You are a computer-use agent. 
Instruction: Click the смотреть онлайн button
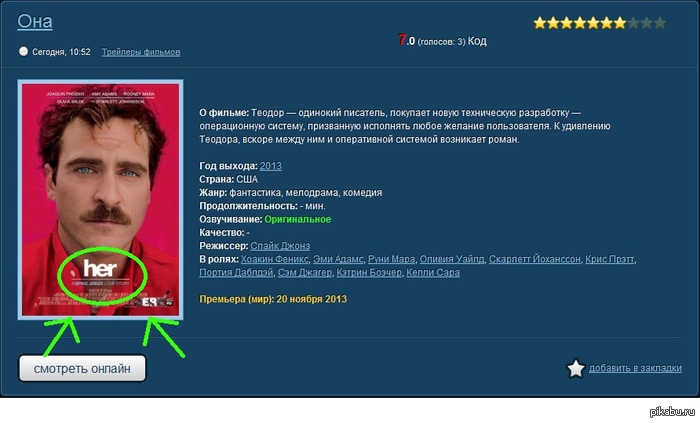[82, 369]
